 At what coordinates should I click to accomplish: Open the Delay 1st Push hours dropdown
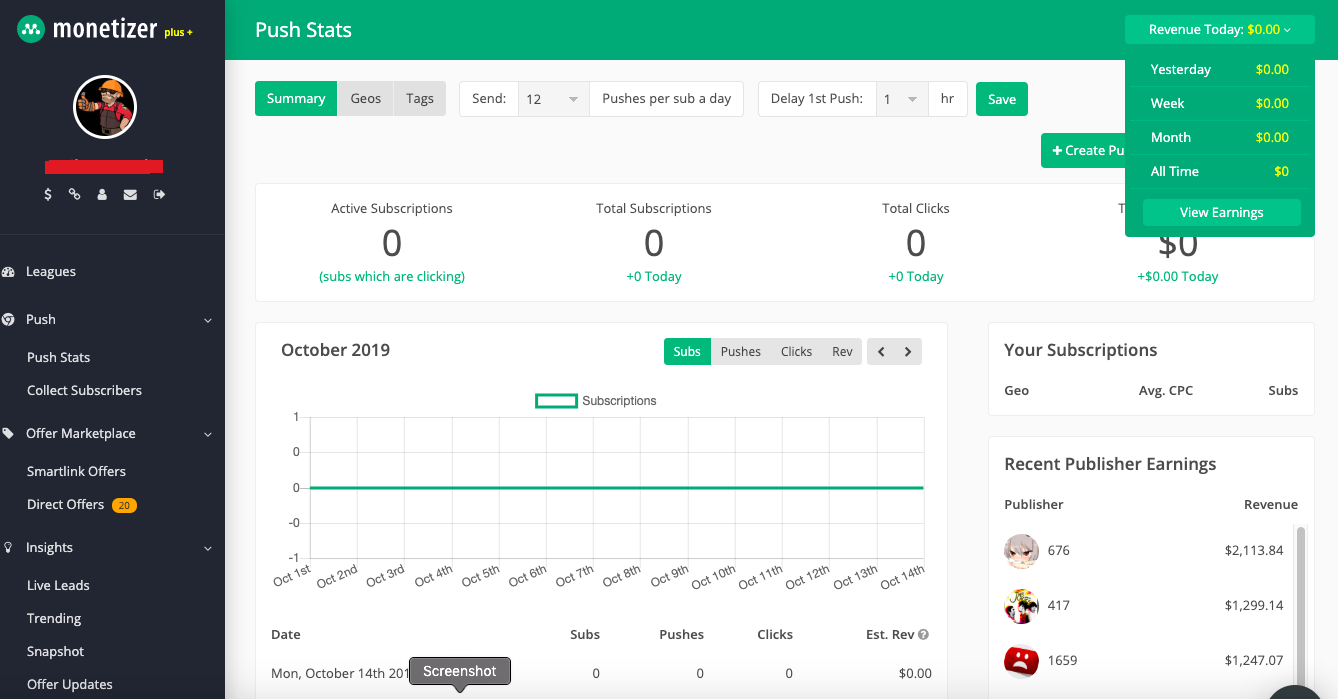click(902, 99)
